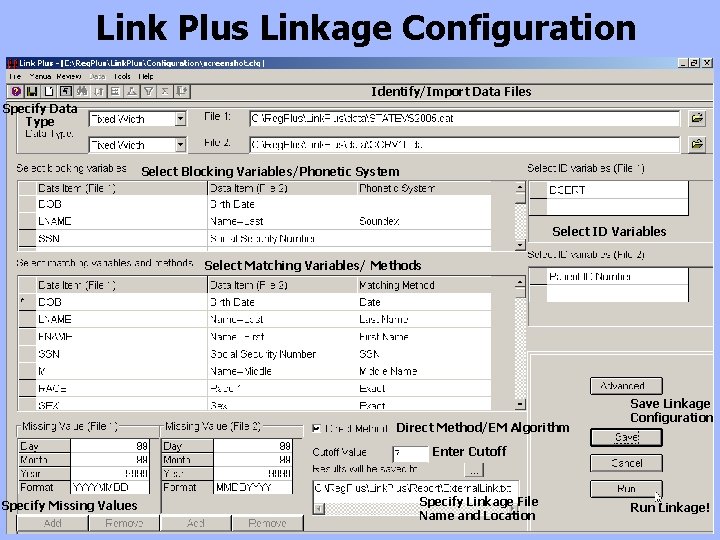Click the ellipsis browse button for results
Screen dimensions: 720x540
pyautogui.click(x=474, y=470)
